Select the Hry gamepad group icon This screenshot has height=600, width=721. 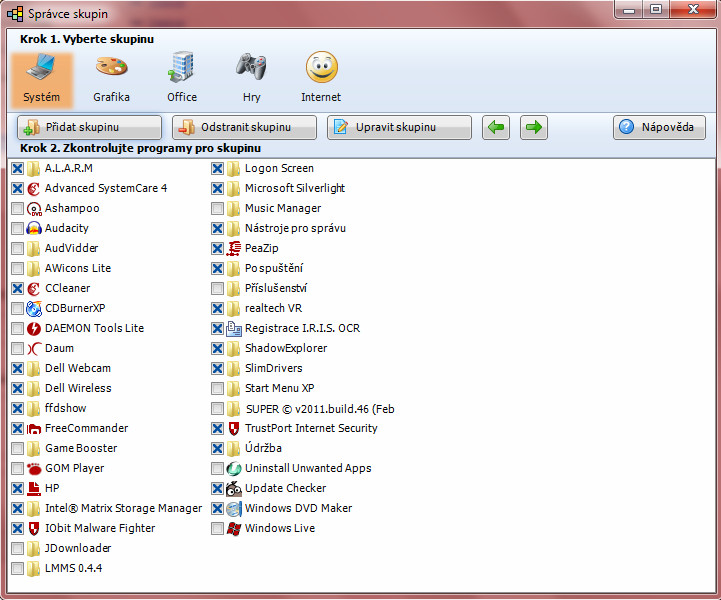(x=251, y=67)
